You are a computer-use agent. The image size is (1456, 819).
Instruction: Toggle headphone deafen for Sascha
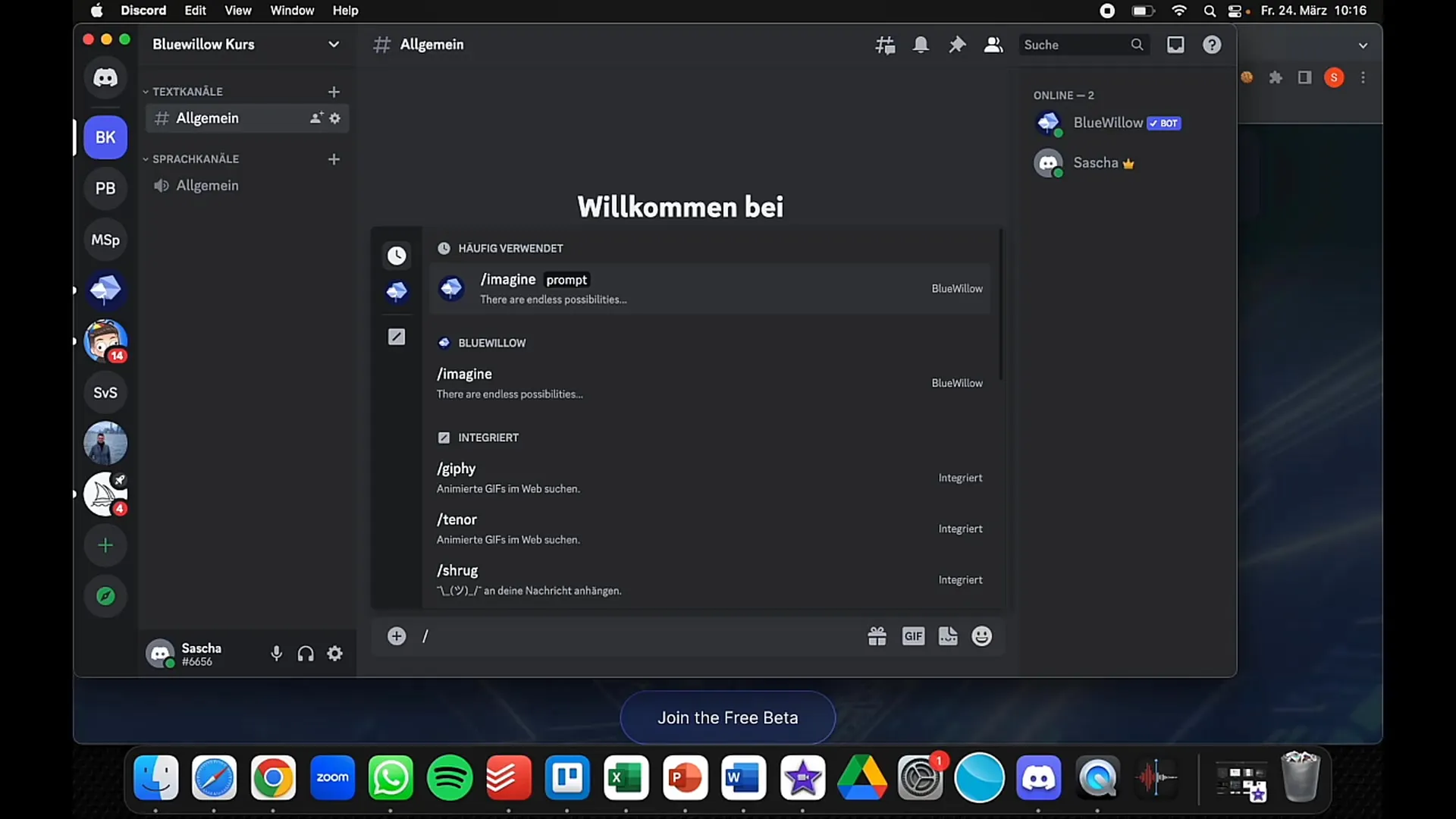coord(306,654)
